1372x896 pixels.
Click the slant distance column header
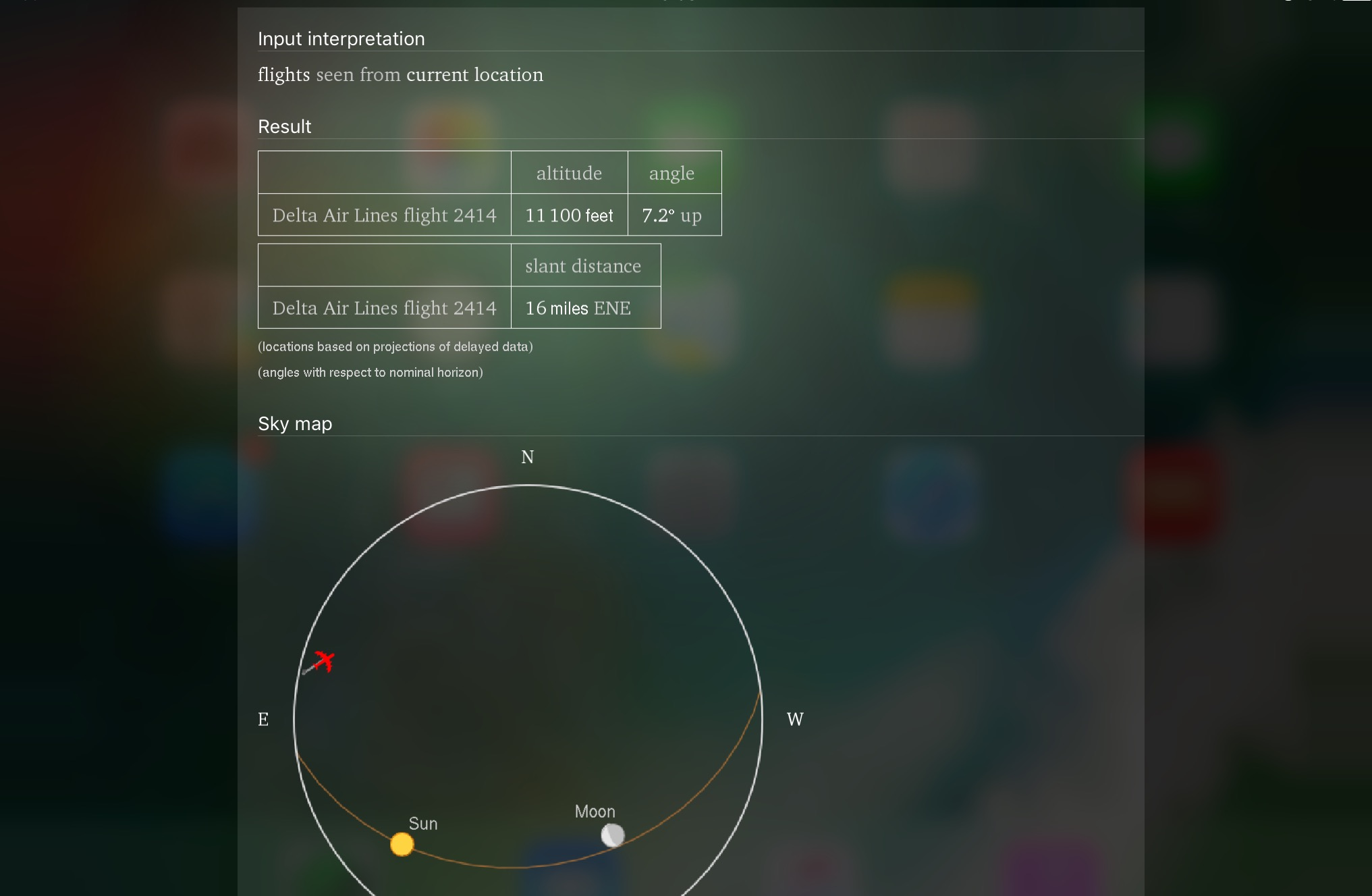coord(583,266)
